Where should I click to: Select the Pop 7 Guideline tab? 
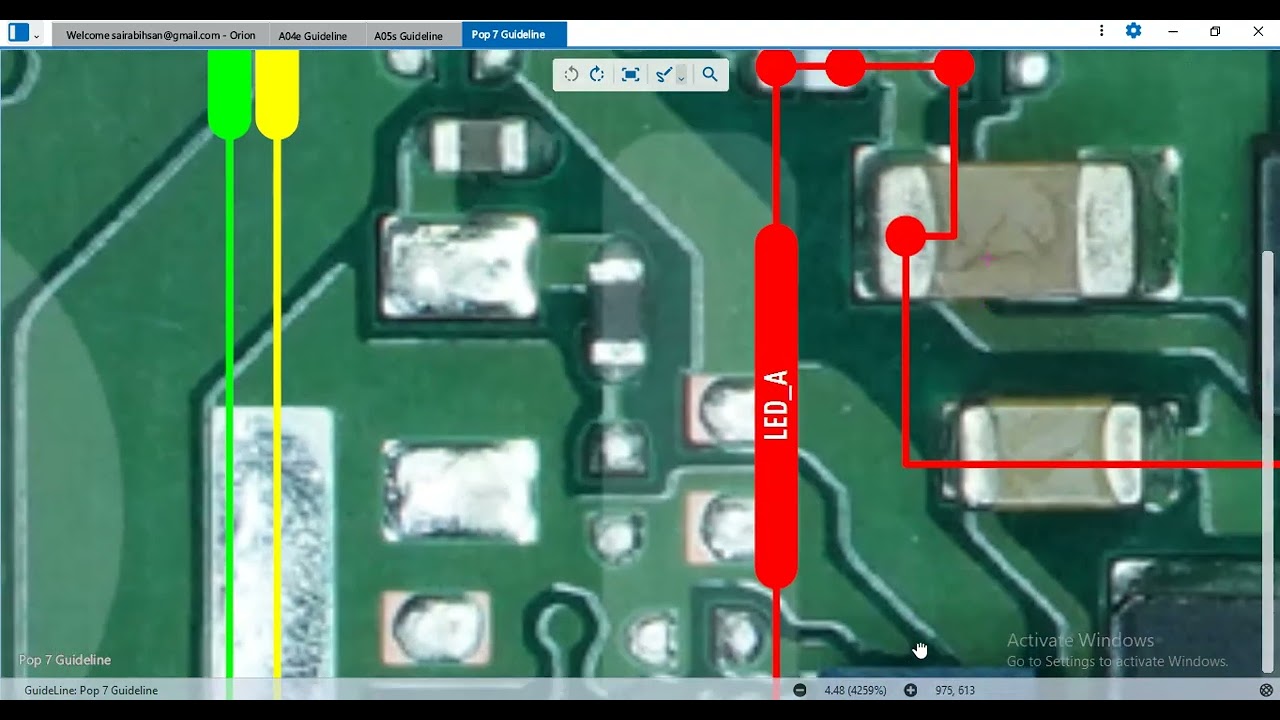coord(514,34)
